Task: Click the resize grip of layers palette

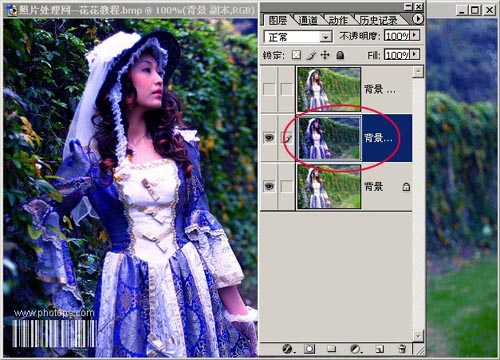Action: [419, 350]
